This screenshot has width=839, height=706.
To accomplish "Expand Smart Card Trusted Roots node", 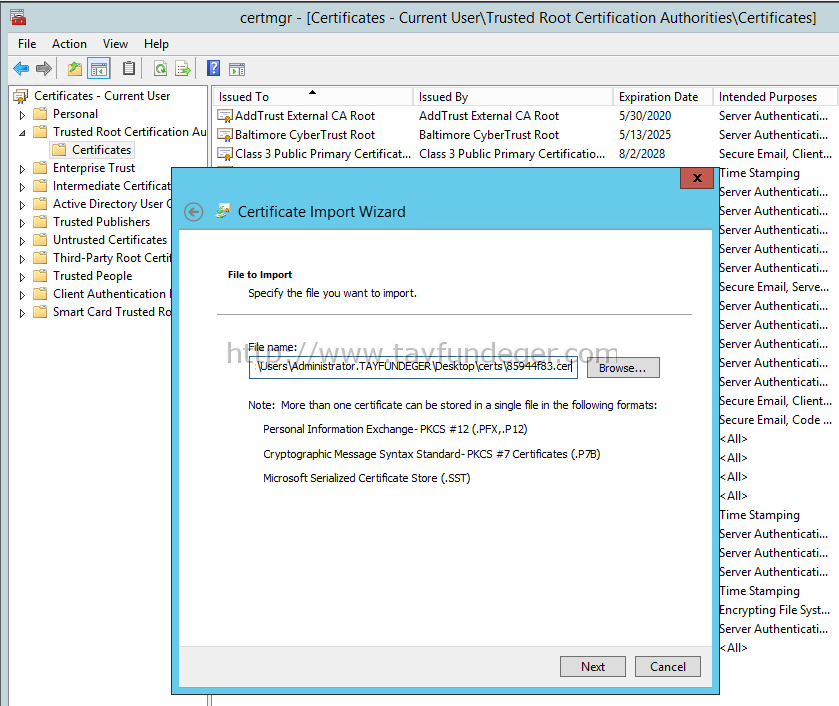I will pyautogui.click(x=22, y=313).
